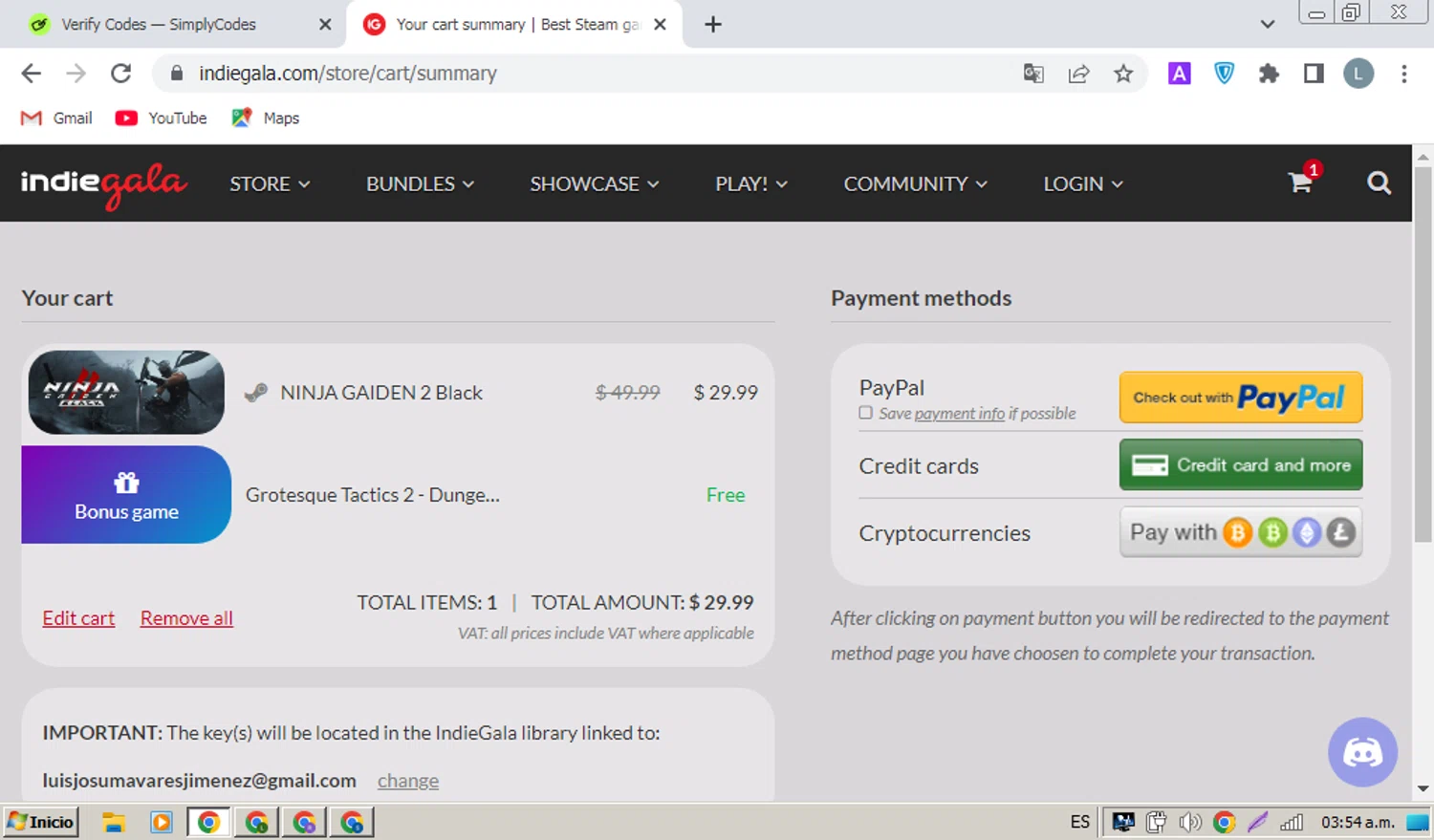
Task: Open the media player icon in taskbar
Action: [x=162, y=822]
